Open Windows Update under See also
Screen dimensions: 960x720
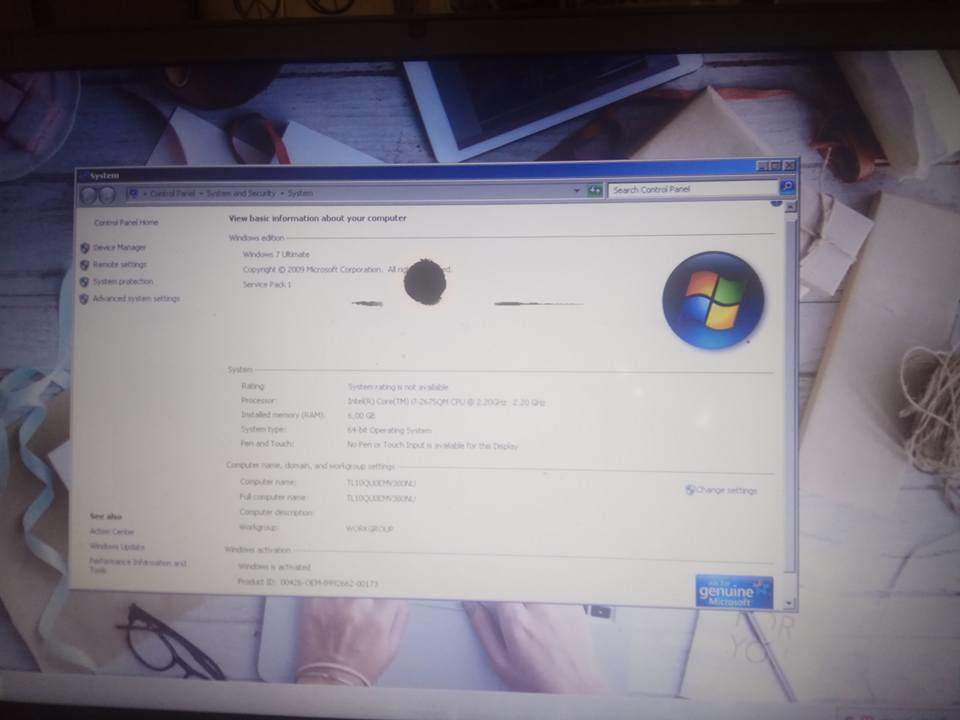[x=117, y=547]
